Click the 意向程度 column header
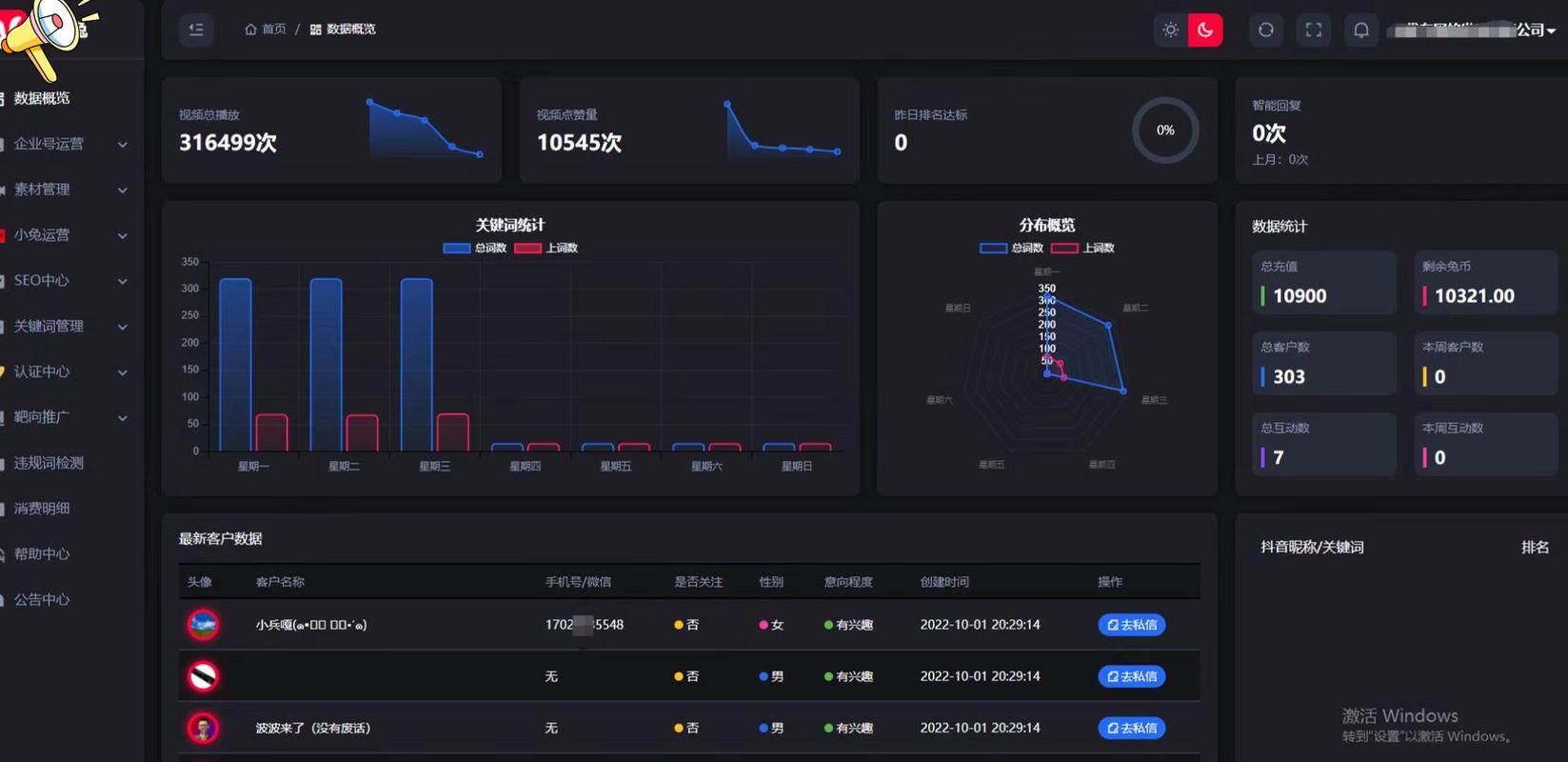This screenshot has width=1568, height=762. 848,582
